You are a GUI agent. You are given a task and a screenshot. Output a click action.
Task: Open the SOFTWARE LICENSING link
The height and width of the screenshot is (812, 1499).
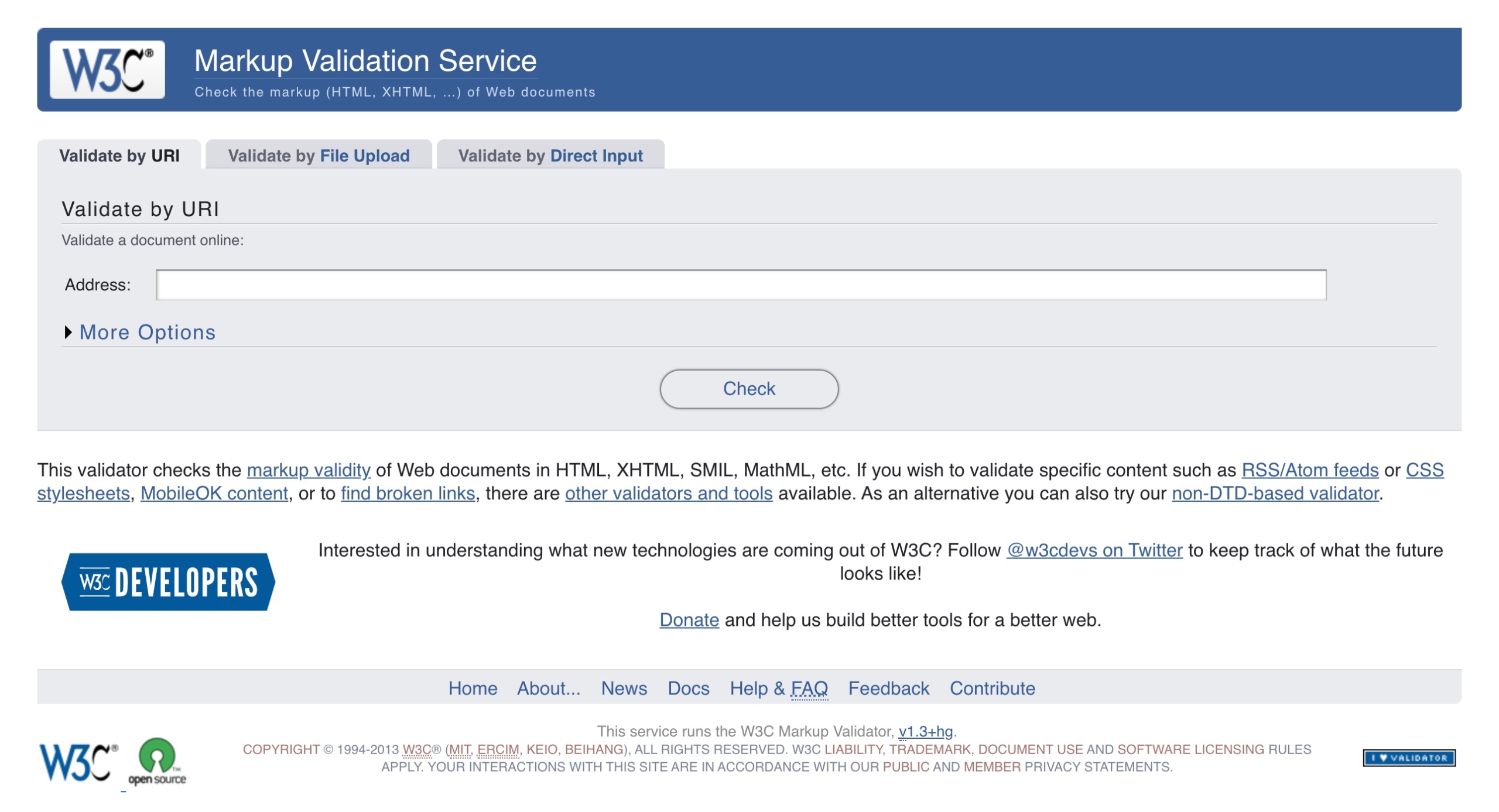[1191, 750]
